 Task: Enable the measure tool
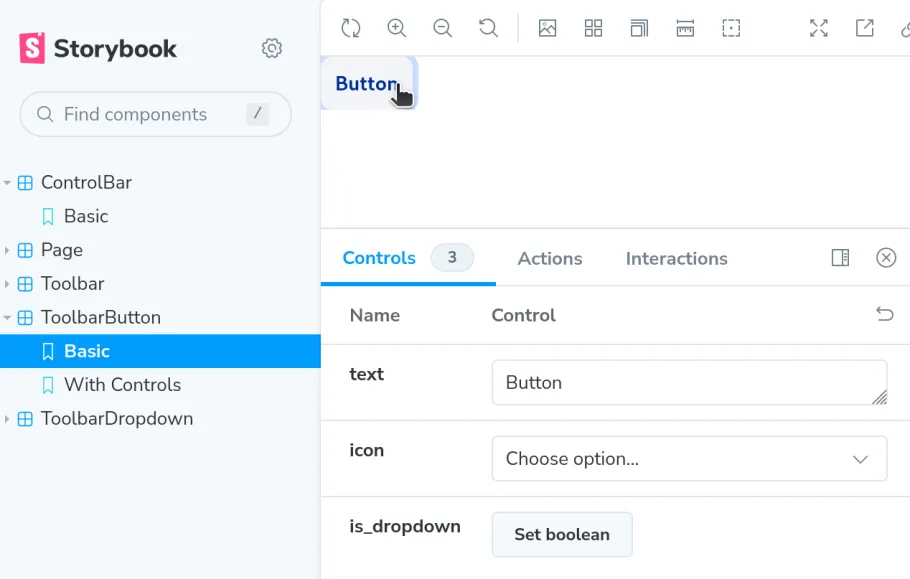click(x=685, y=28)
